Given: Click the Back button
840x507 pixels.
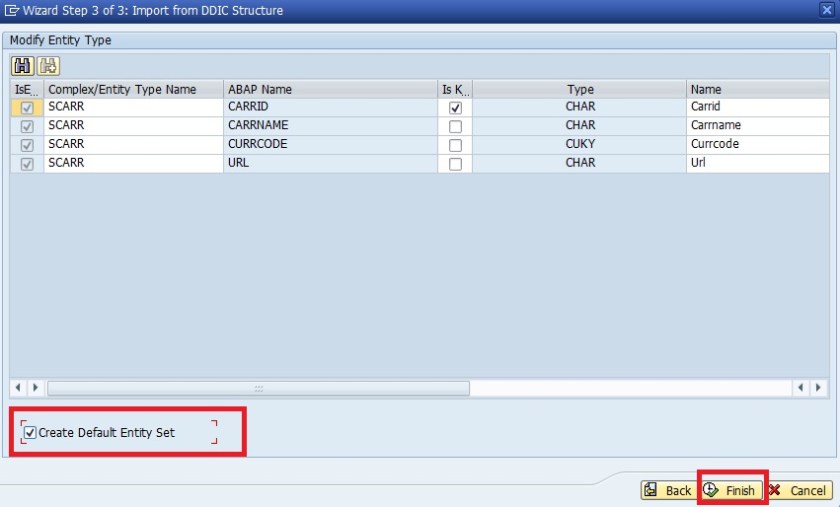Looking at the screenshot, I should point(669,490).
